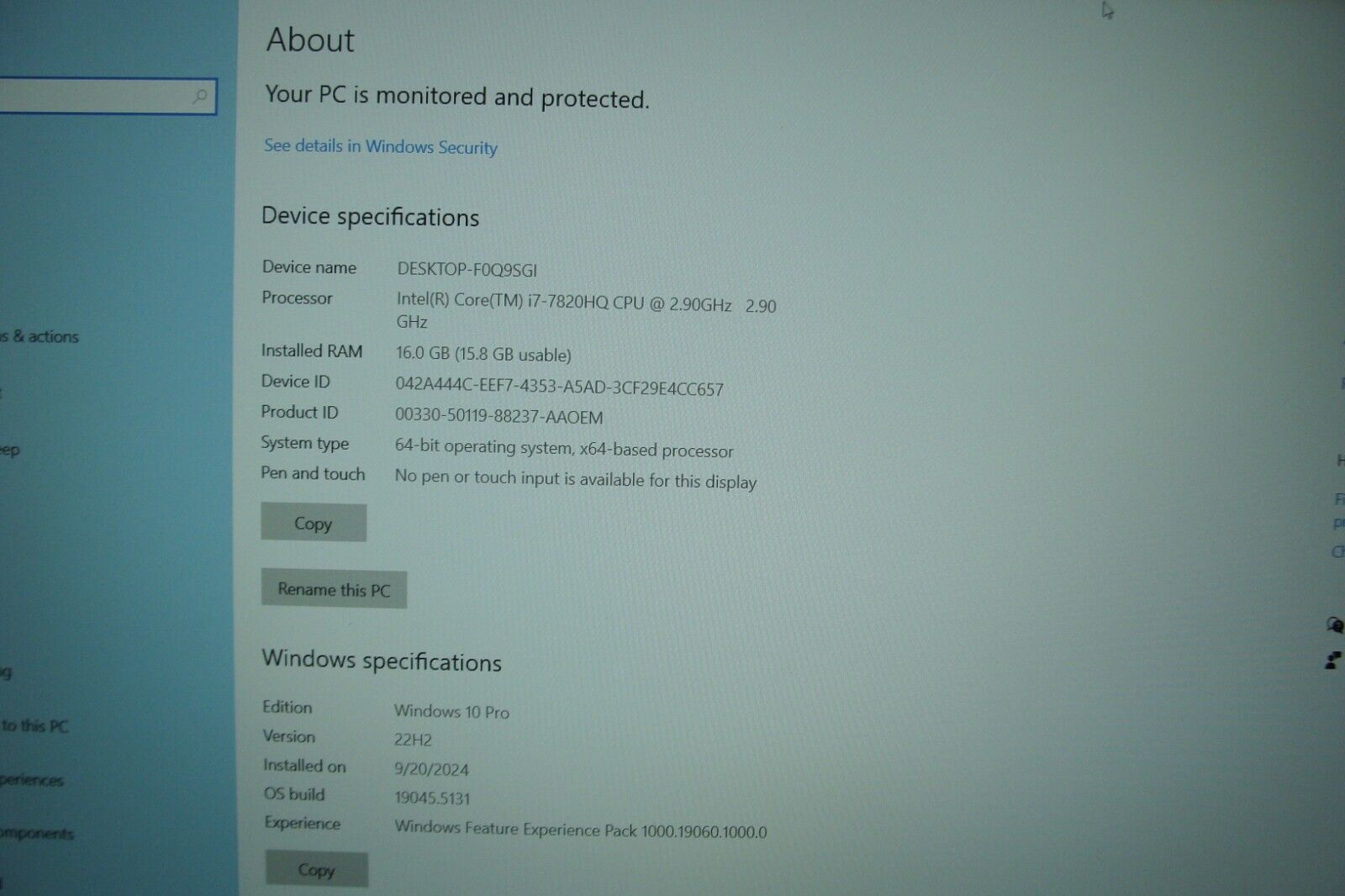This screenshot has width=1345, height=896.
Task: Open See details in Windows Security link
Action: coord(381,146)
